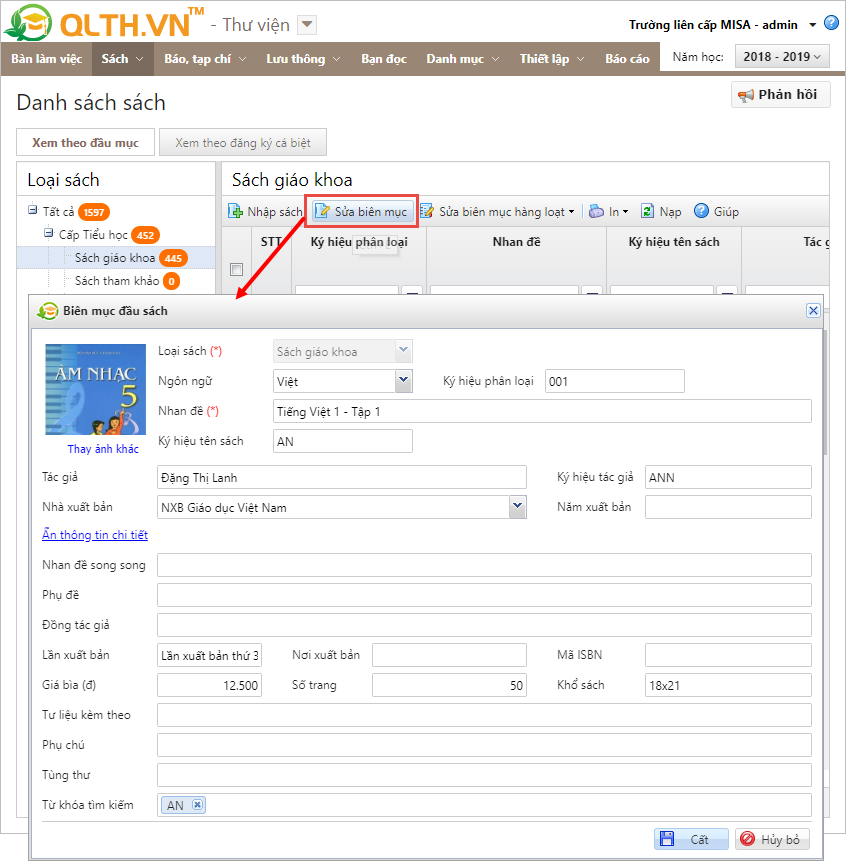The height and width of the screenshot is (865, 846).
Task: Collapse the Cấp Tiểu học tree node
Action: click(49, 233)
